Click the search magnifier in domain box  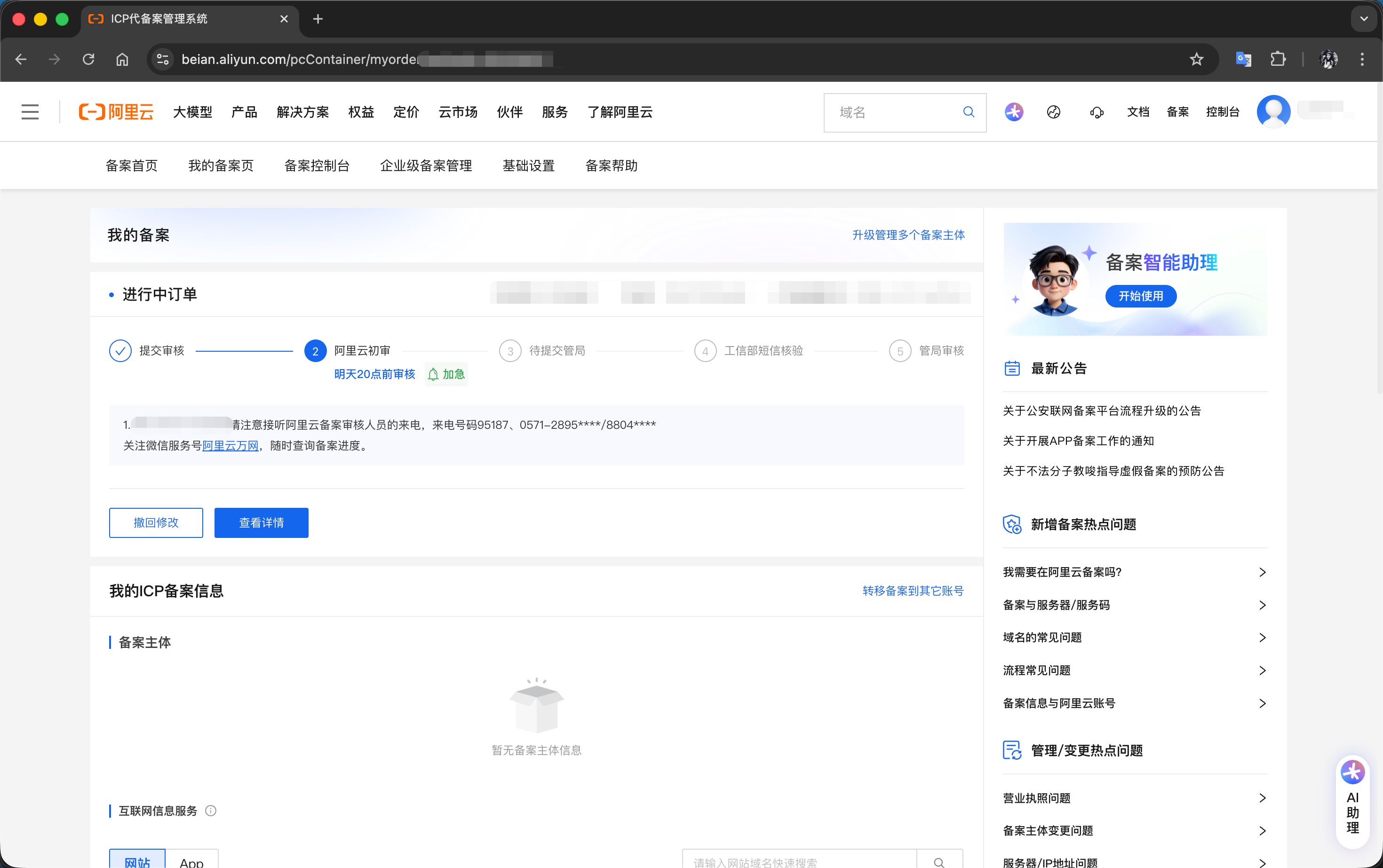tap(968, 112)
